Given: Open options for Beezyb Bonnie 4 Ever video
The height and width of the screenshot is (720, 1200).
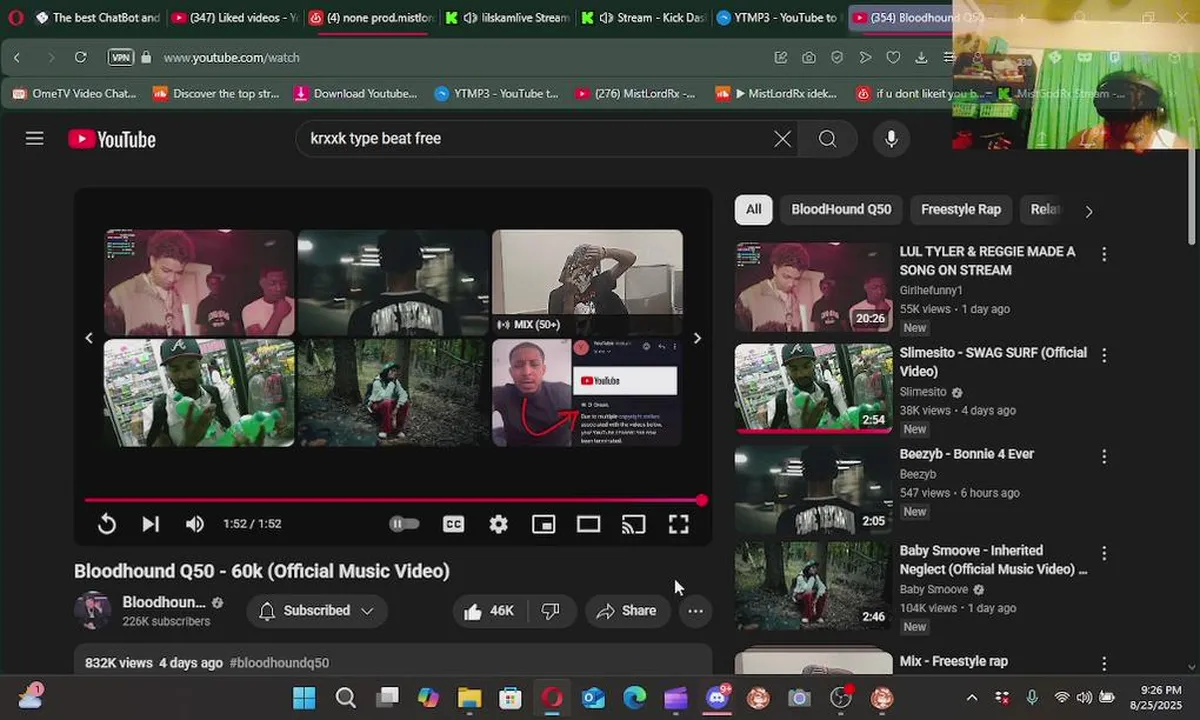Looking at the screenshot, I should click(x=1104, y=456).
